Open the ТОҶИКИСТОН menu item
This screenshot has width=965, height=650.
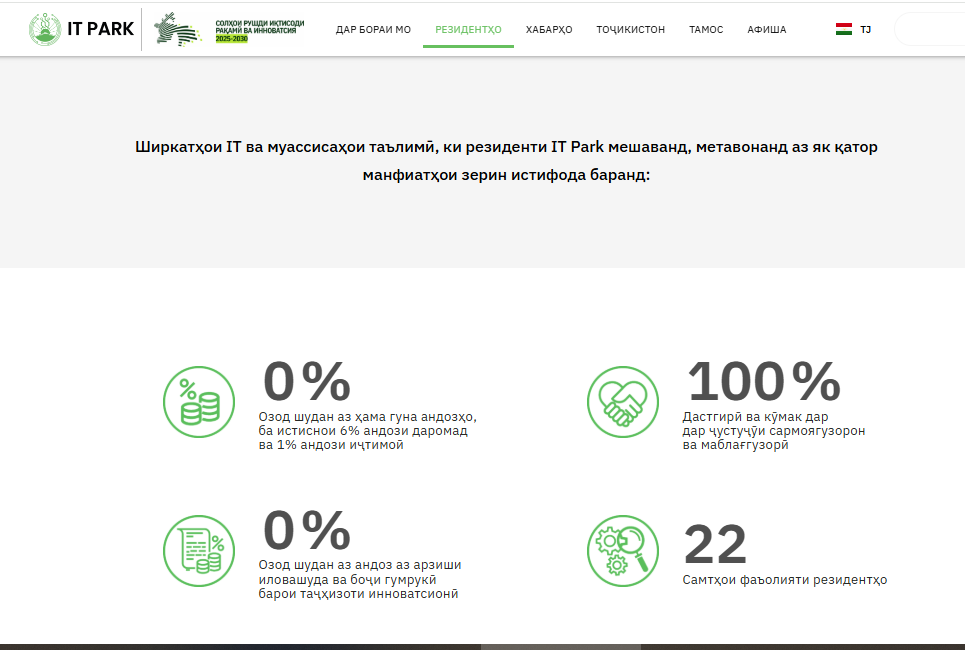point(630,30)
